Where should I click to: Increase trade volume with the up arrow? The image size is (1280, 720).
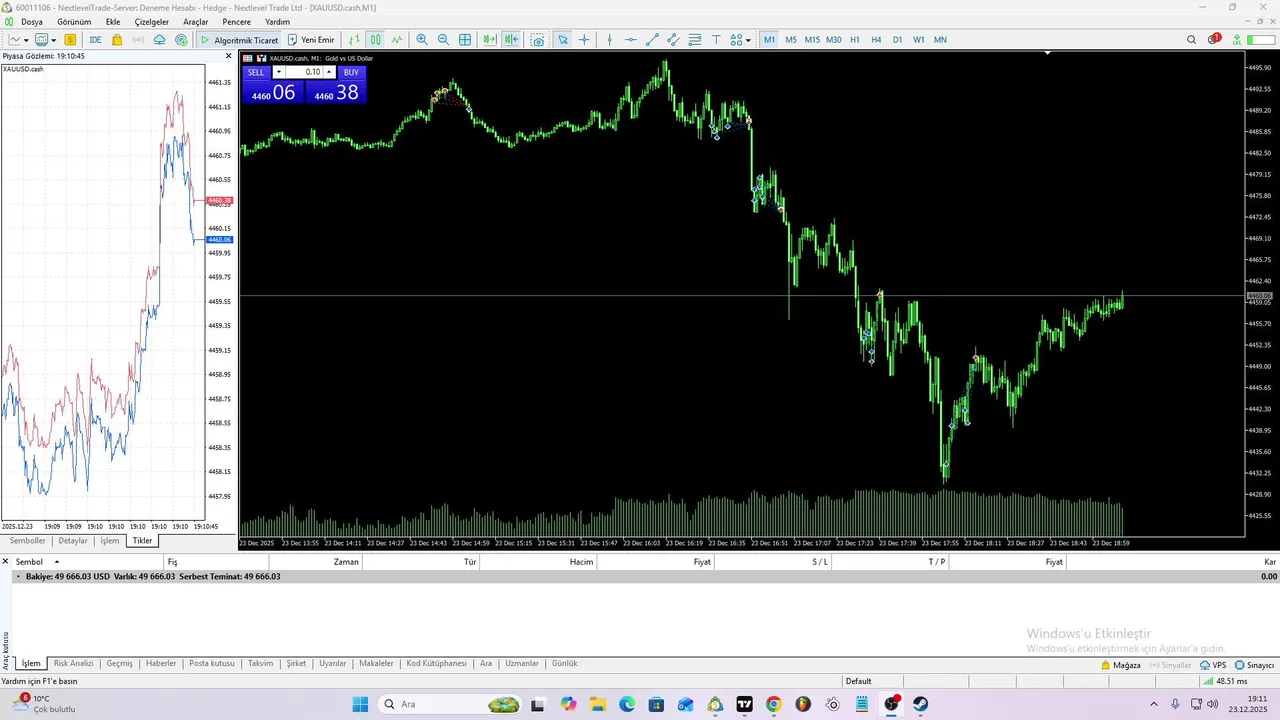coord(329,72)
